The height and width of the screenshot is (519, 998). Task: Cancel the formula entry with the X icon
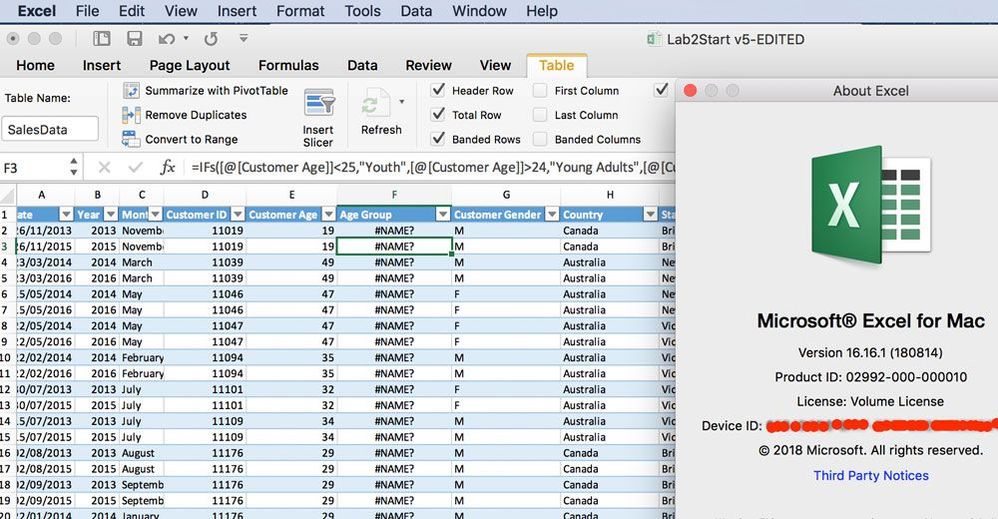pos(104,167)
